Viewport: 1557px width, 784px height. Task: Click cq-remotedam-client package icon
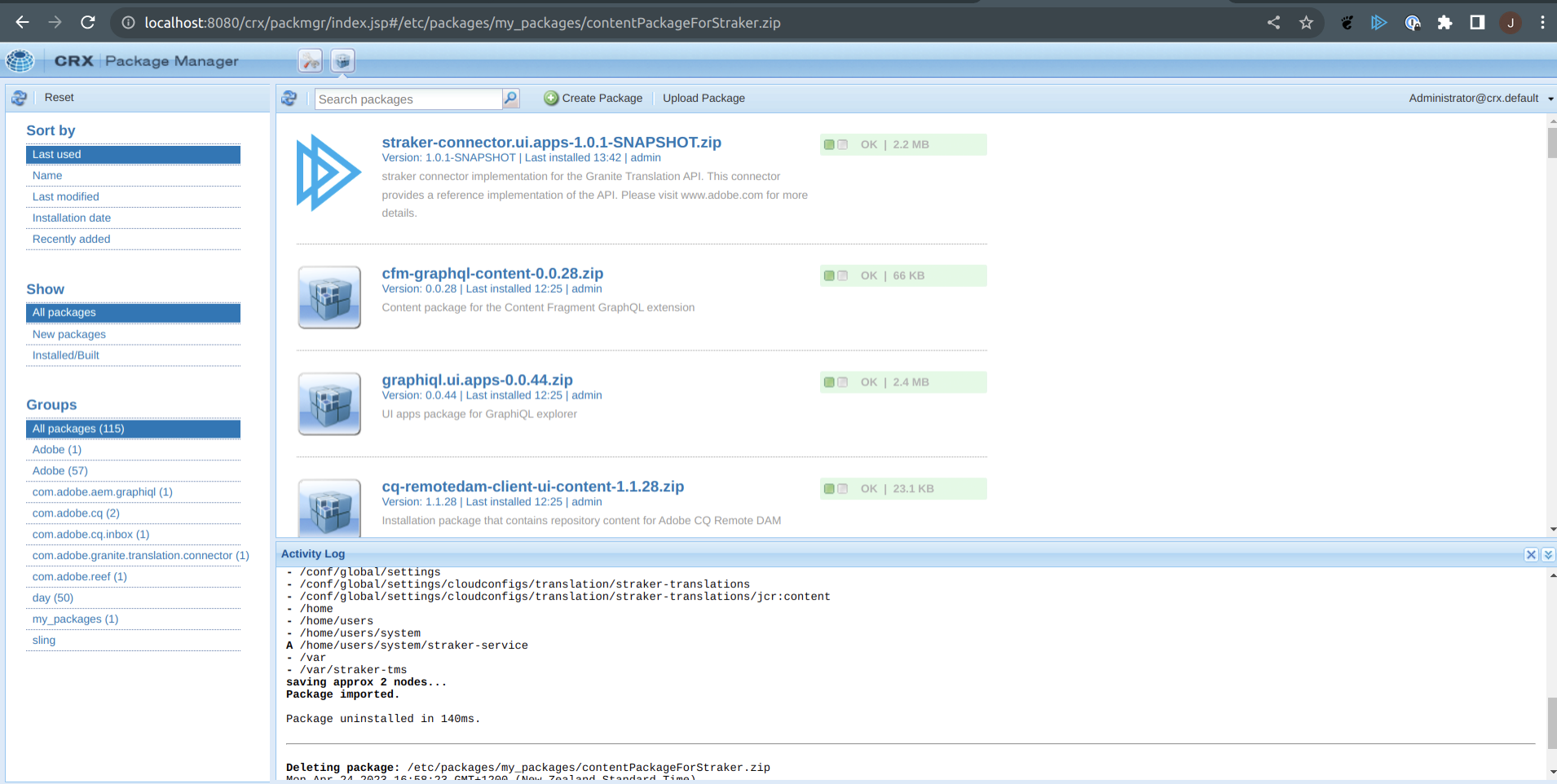point(329,508)
